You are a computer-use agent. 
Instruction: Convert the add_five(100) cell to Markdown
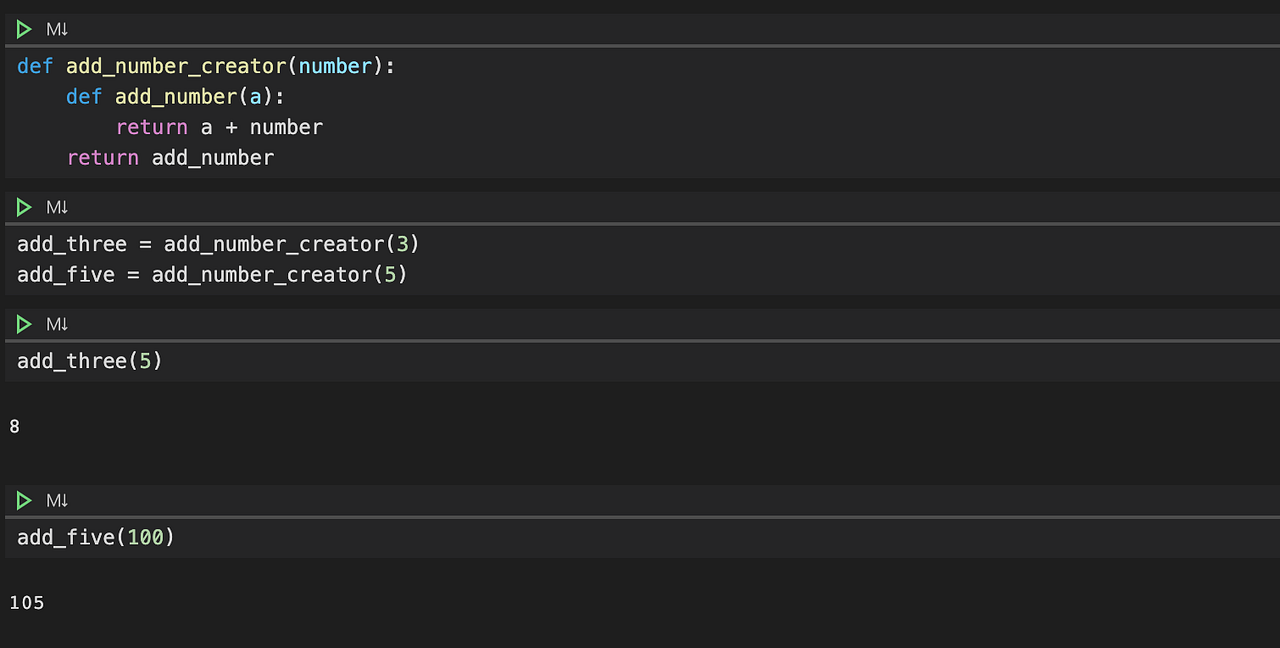click(57, 500)
